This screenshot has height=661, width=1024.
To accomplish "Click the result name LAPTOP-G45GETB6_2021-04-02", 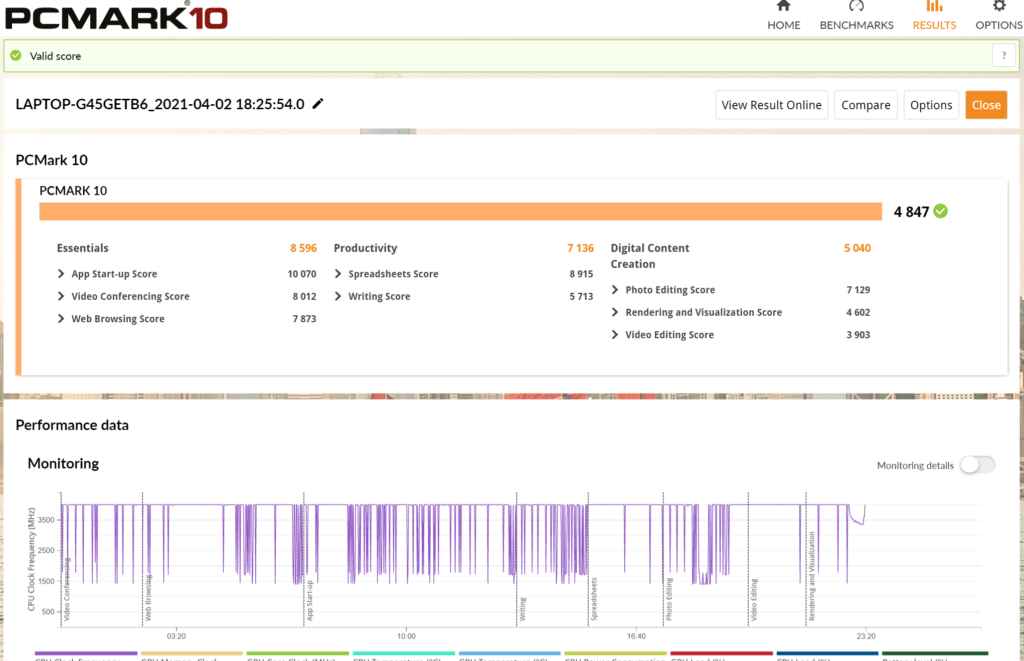I will coord(160,105).
